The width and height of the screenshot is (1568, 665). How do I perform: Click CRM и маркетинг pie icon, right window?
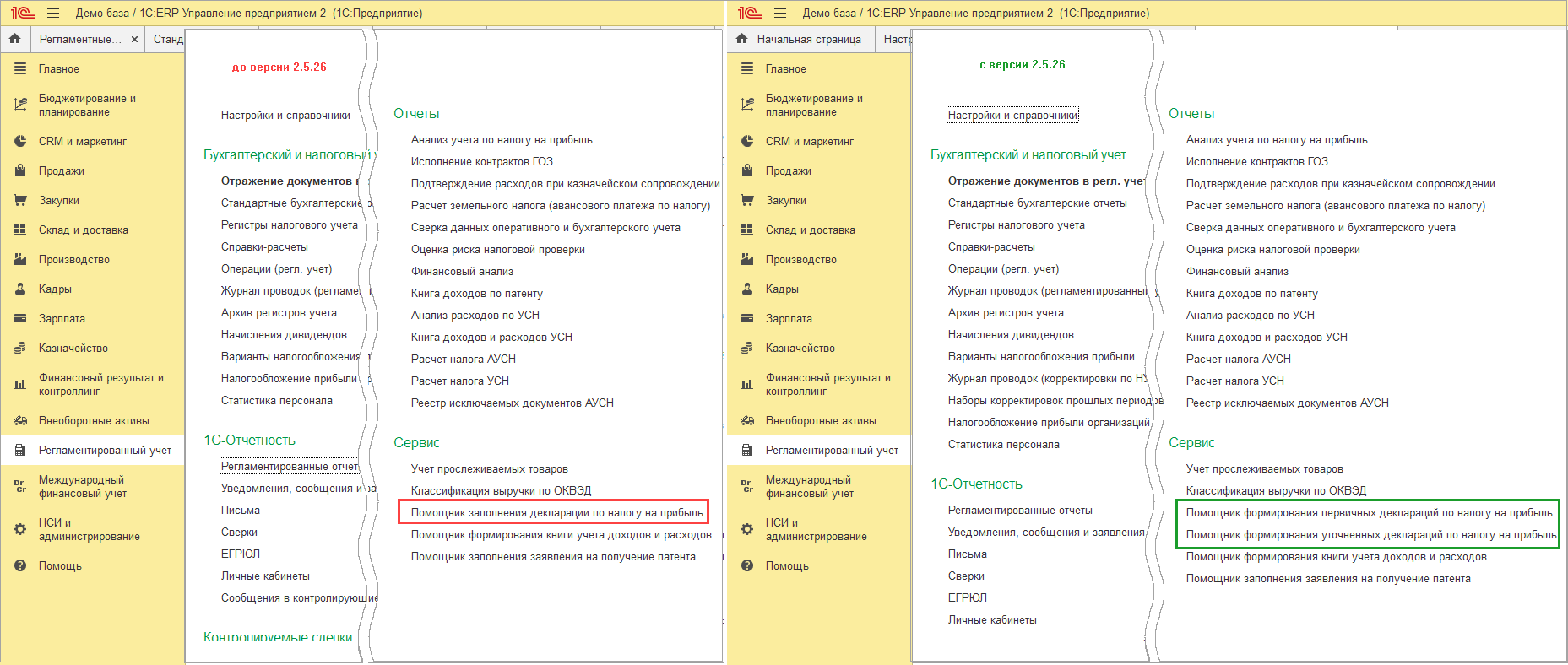click(x=747, y=142)
